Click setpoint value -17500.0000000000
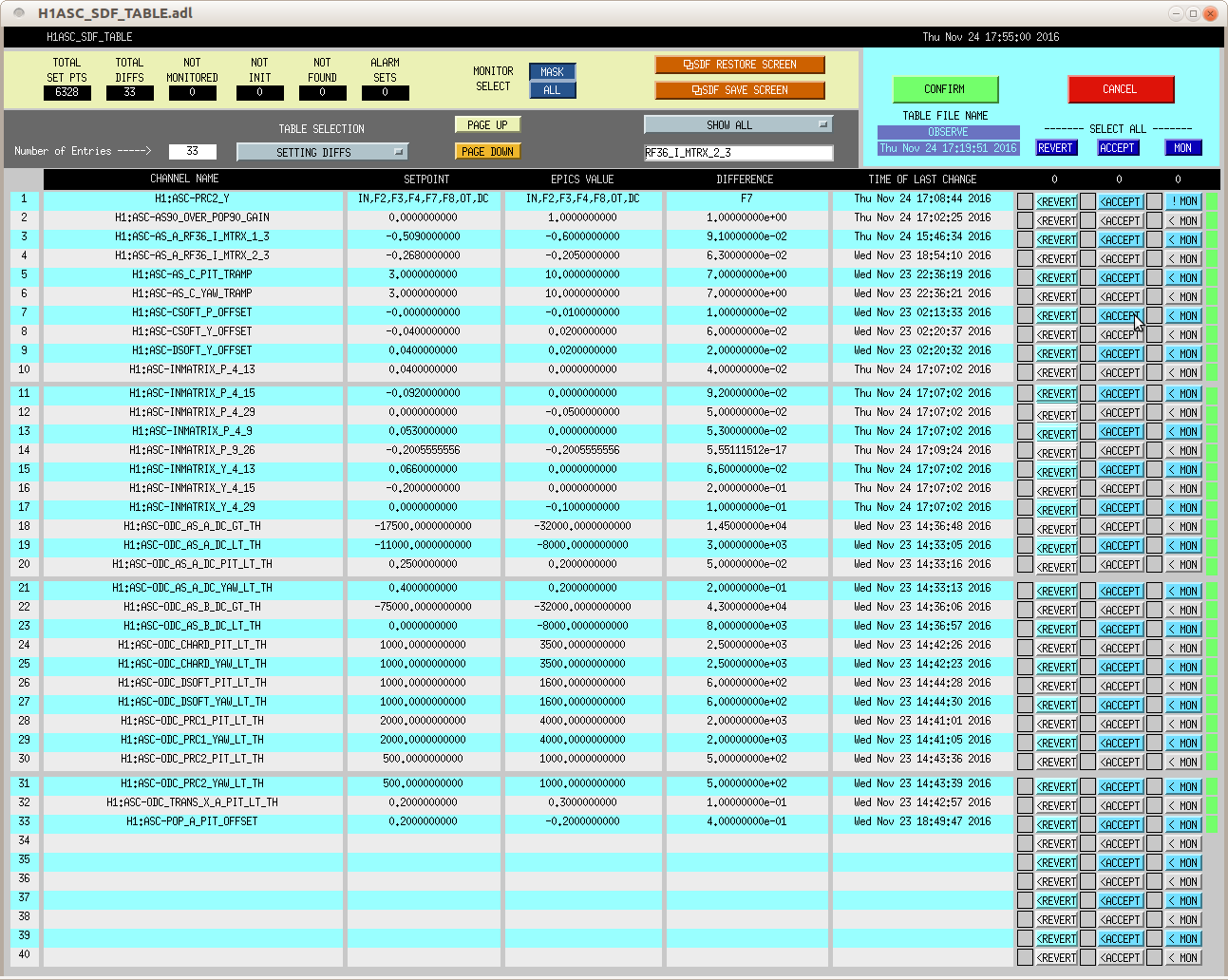This screenshot has height=980, width=1228. point(424,526)
